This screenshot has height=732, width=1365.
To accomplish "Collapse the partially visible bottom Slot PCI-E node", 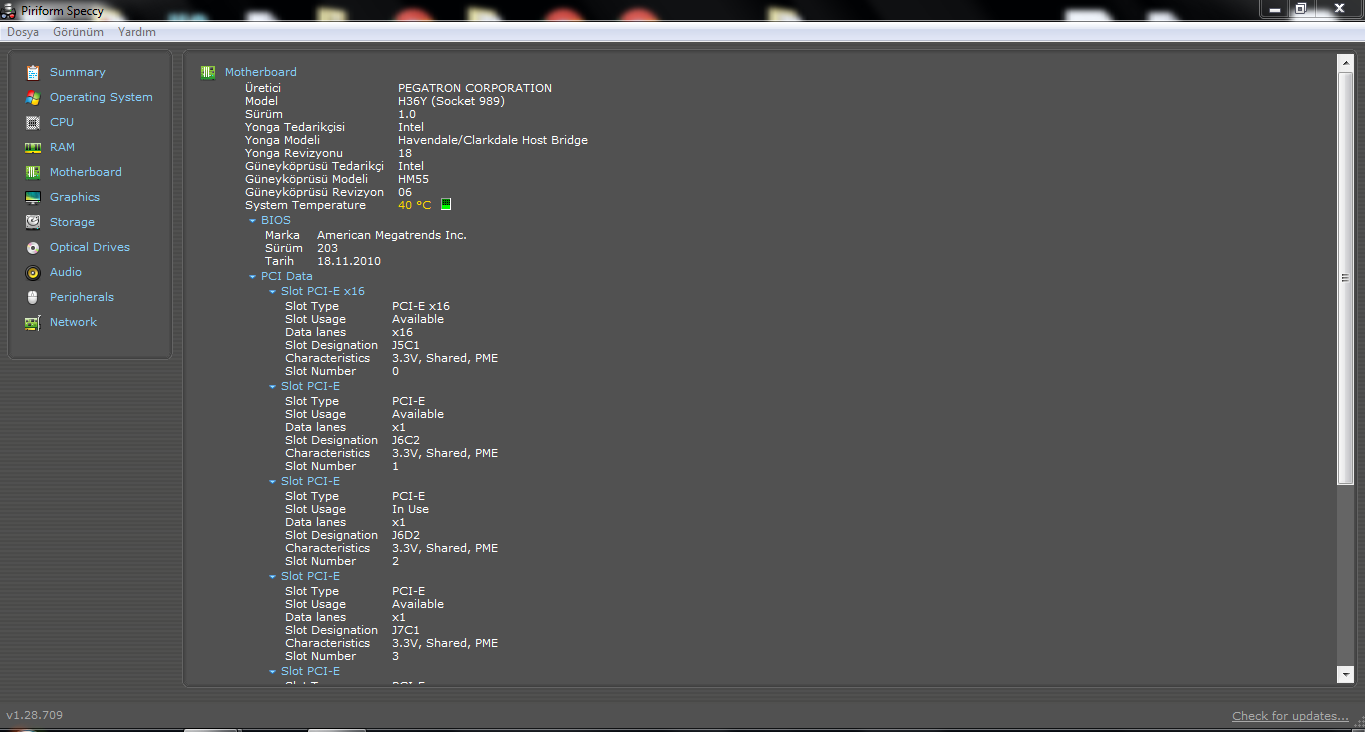I will coord(272,671).
